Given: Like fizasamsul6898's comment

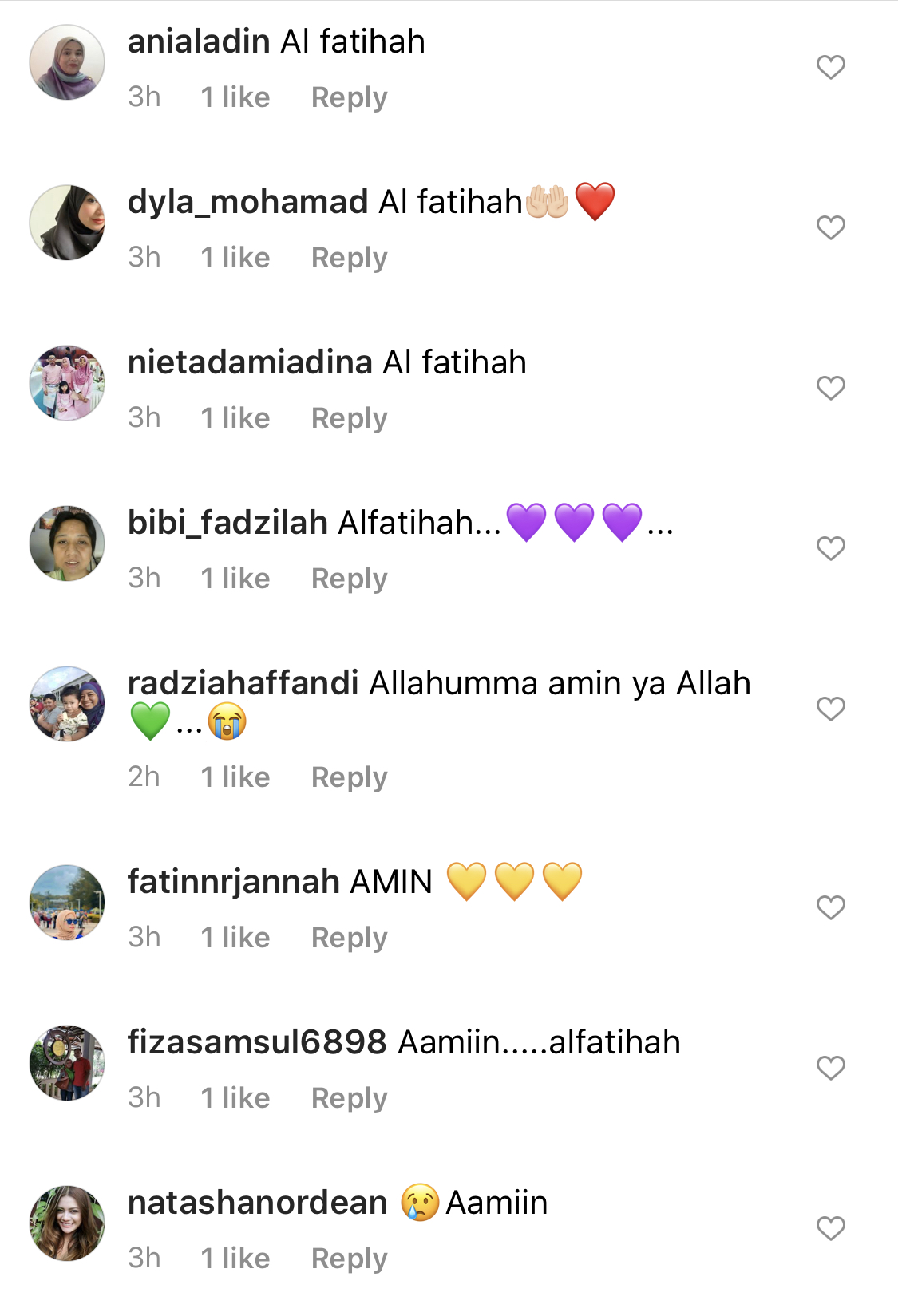Looking at the screenshot, I should (x=830, y=1068).
